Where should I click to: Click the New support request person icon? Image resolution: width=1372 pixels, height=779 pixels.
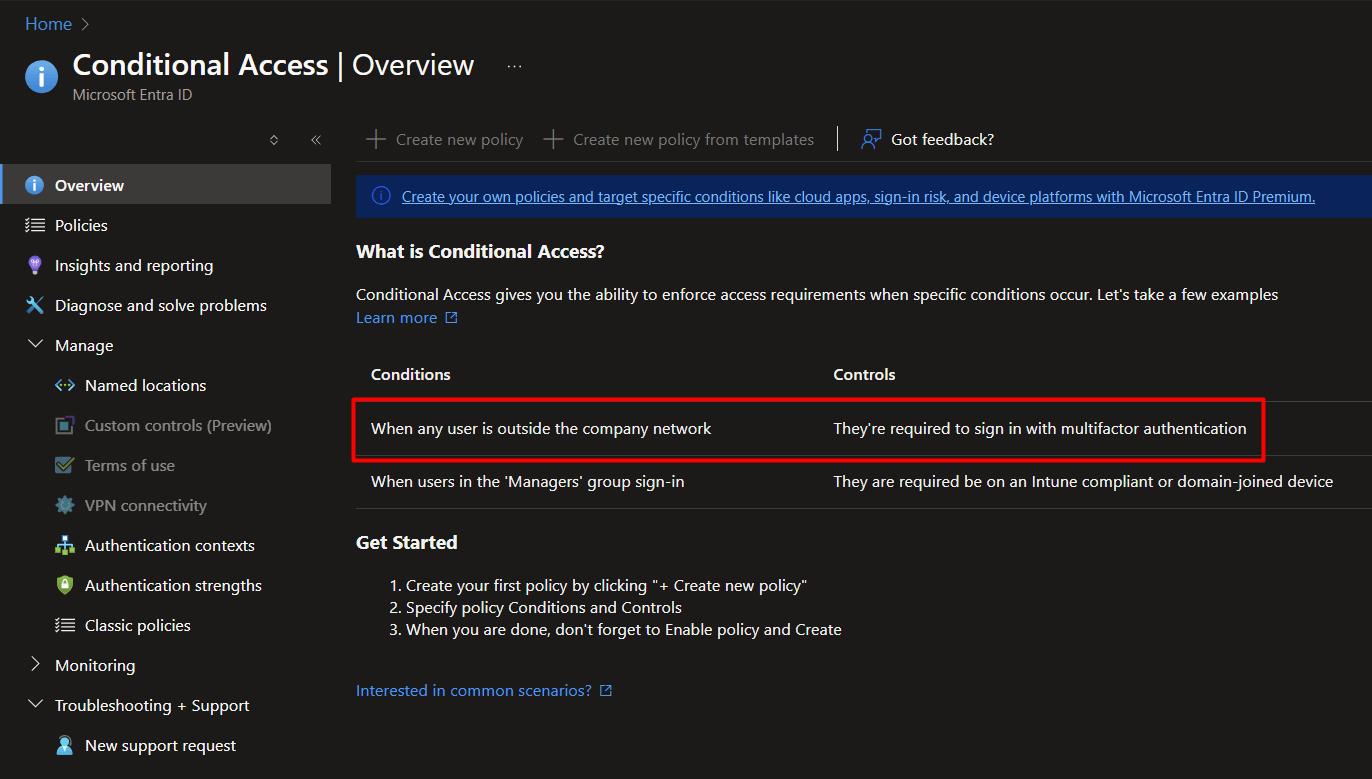pos(65,745)
